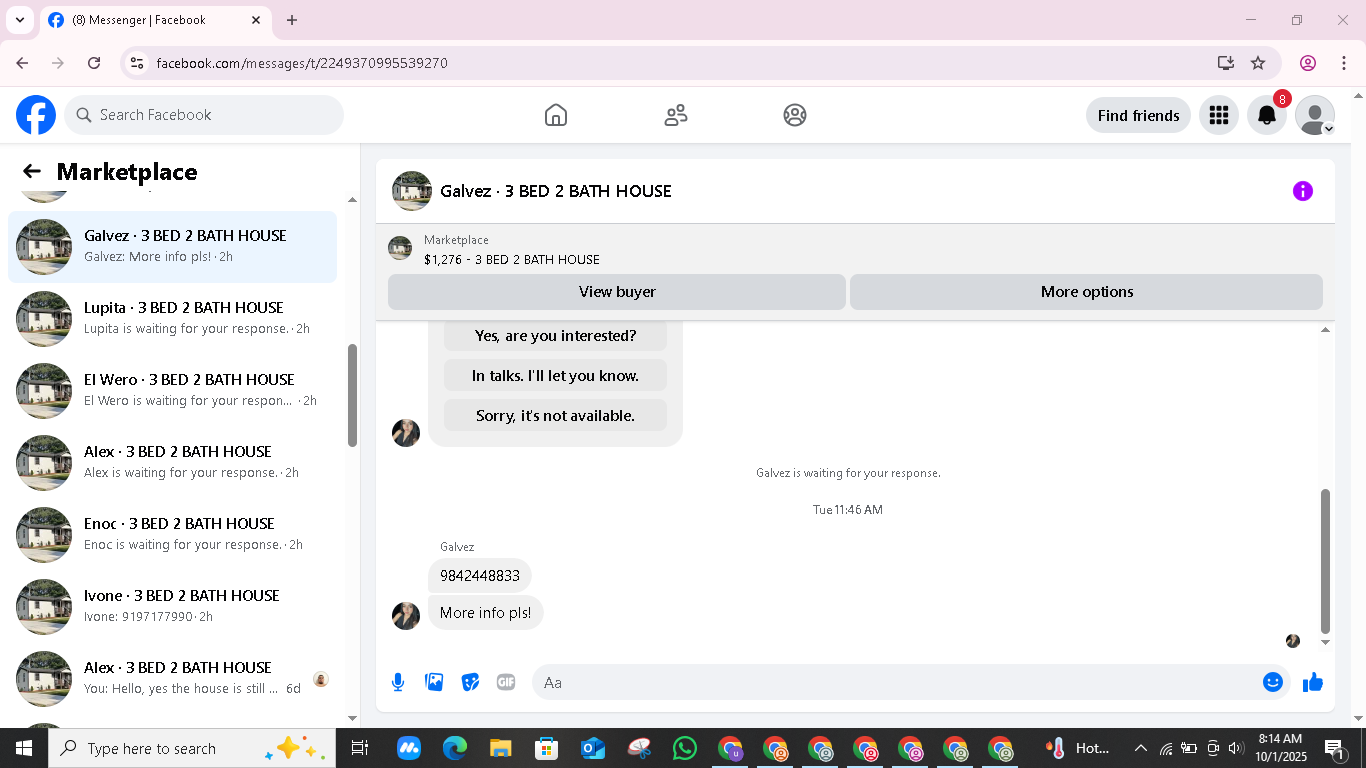Image resolution: width=1366 pixels, height=768 pixels.
Task: Click install app icon in address bar
Action: pyautogui.click(x=1226, y=63)
